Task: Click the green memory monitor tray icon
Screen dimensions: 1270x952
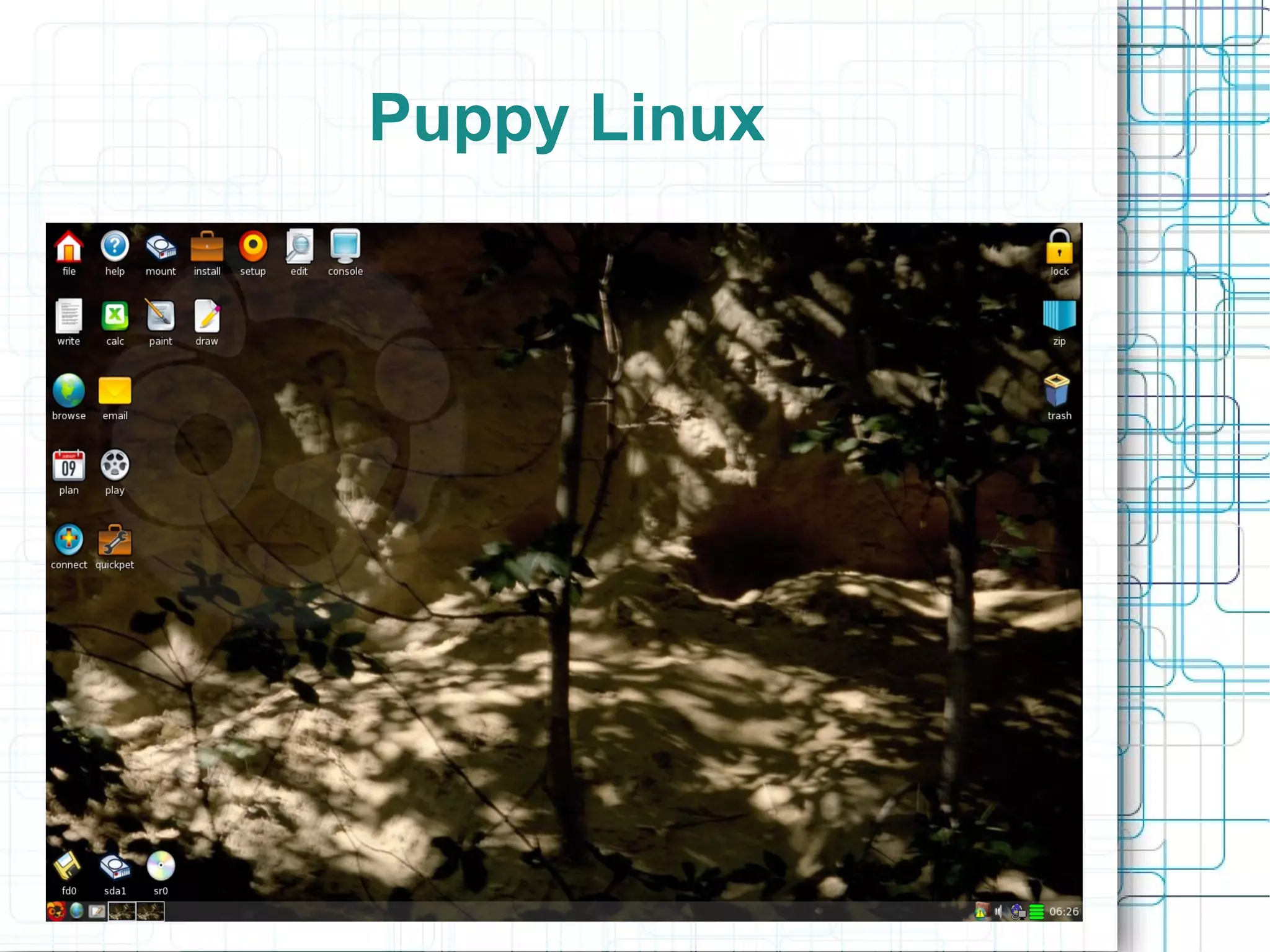Action: pyautogui.click(x=1036, y=912)
